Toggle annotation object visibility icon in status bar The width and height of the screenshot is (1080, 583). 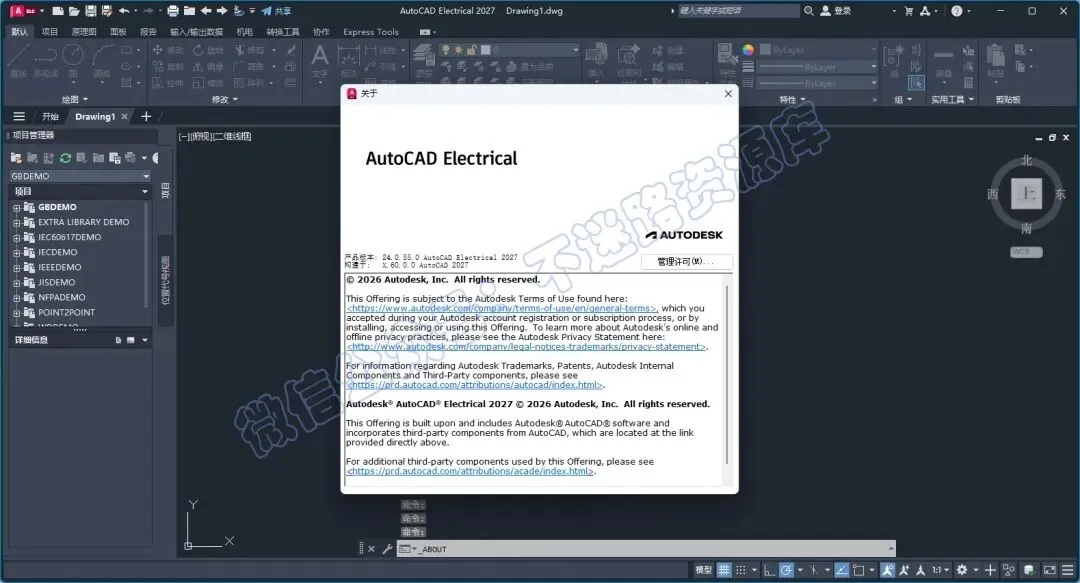click(x=888, y=570)
